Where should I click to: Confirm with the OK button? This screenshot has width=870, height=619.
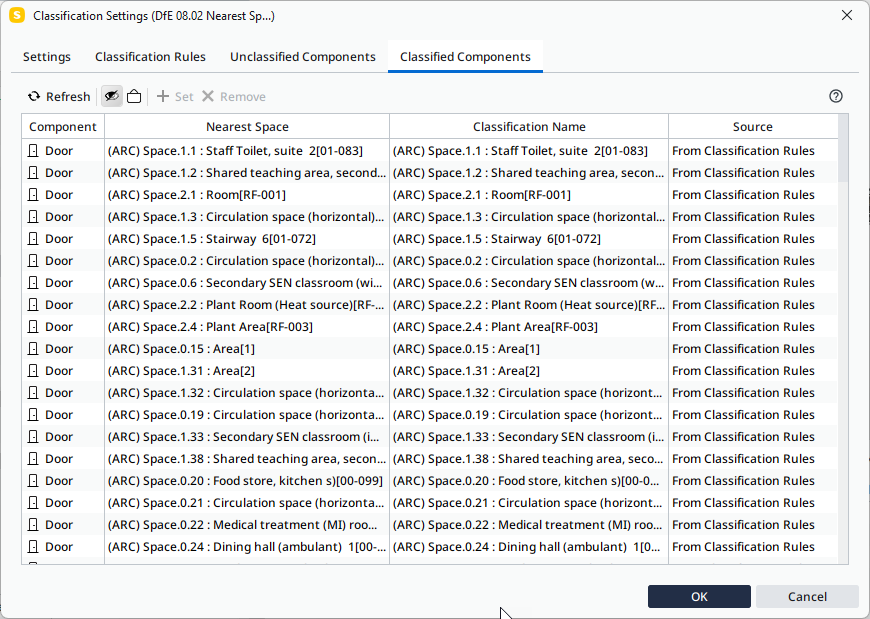[x=699, y=597]
